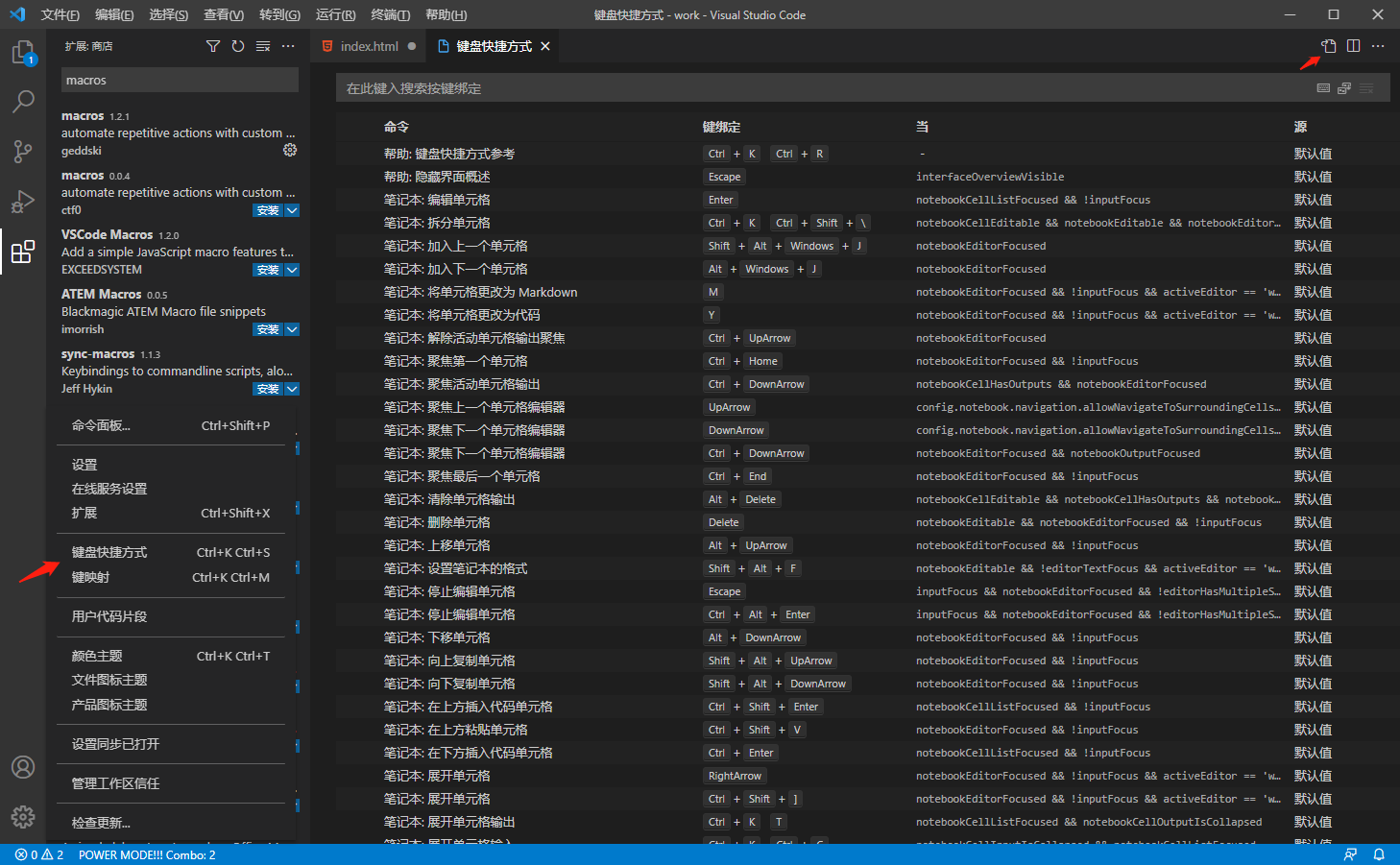Select 命令面板... in the manage menu
This screenshot has width=1400, height=865.
(171, 425)
